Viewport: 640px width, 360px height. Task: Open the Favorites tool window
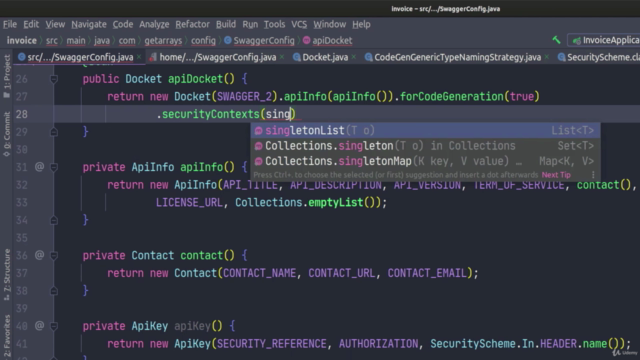pos(7,336)
